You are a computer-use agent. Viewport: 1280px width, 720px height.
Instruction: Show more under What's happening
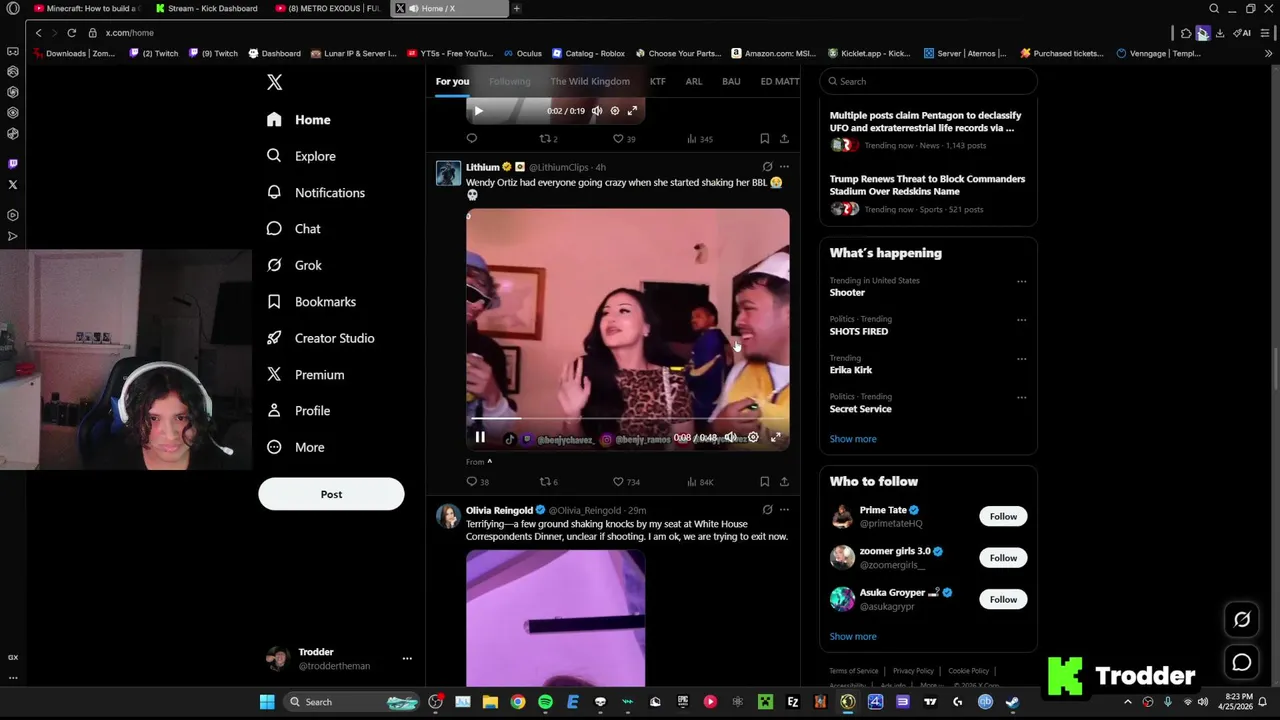pyautogui.click(x=853, y=439)
